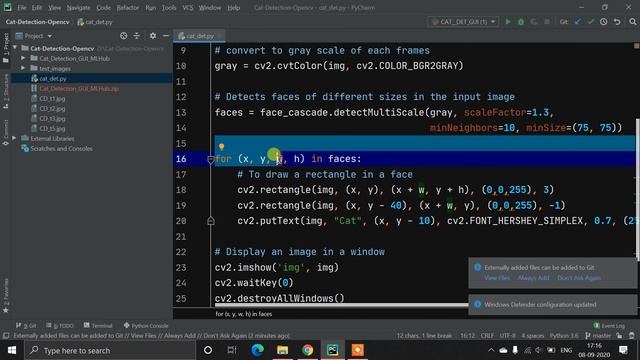Click View Files link in Git notification
This screenshot has height=360, width=640.
pos(497,278)
